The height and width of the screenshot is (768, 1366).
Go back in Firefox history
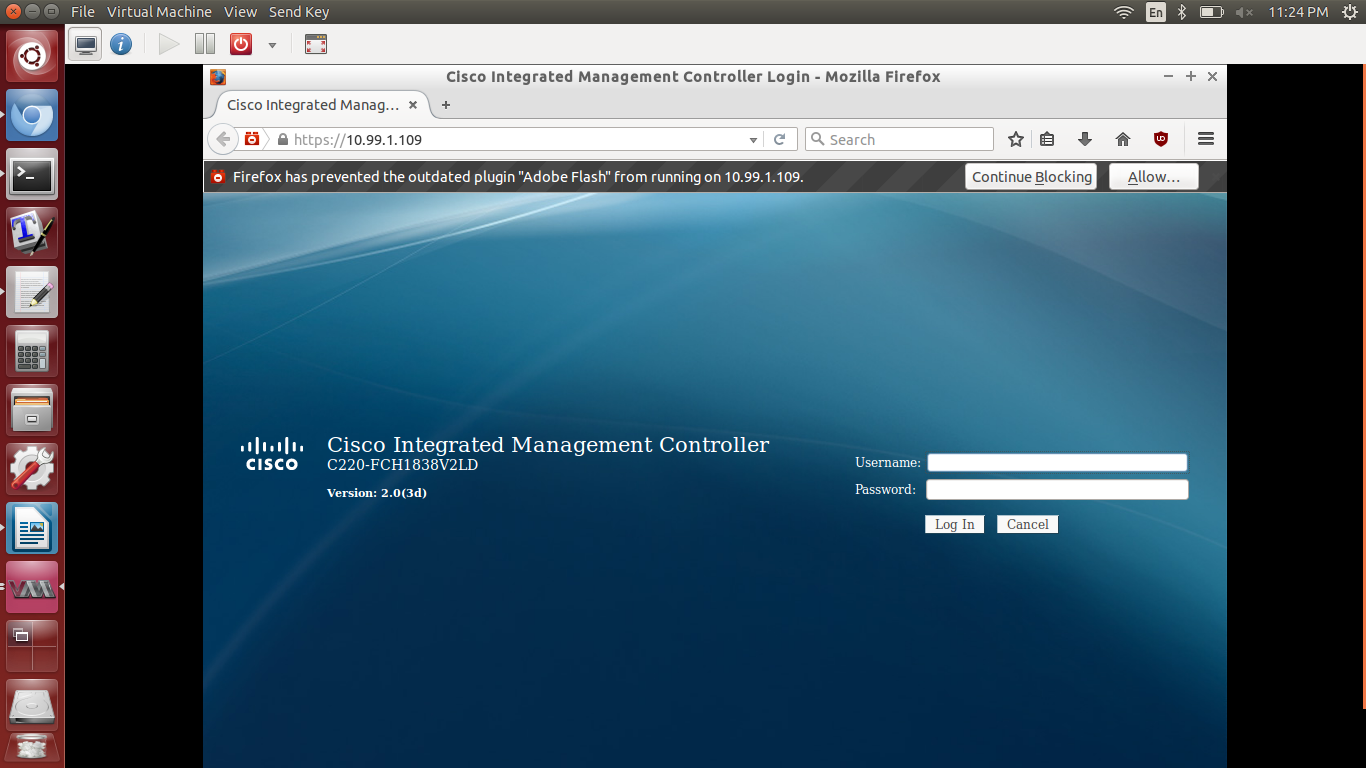tap(223, 139)
